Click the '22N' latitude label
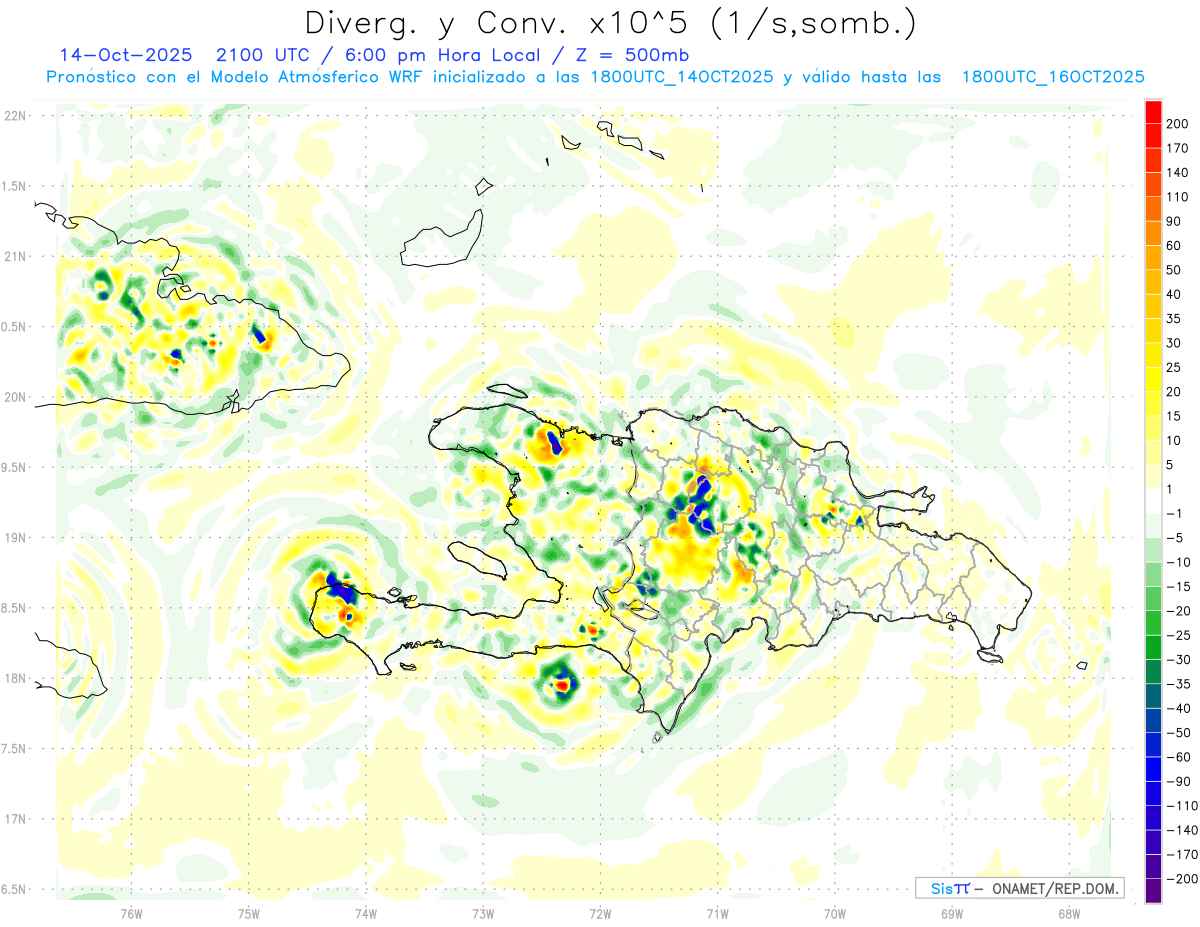 pos(14,116)
